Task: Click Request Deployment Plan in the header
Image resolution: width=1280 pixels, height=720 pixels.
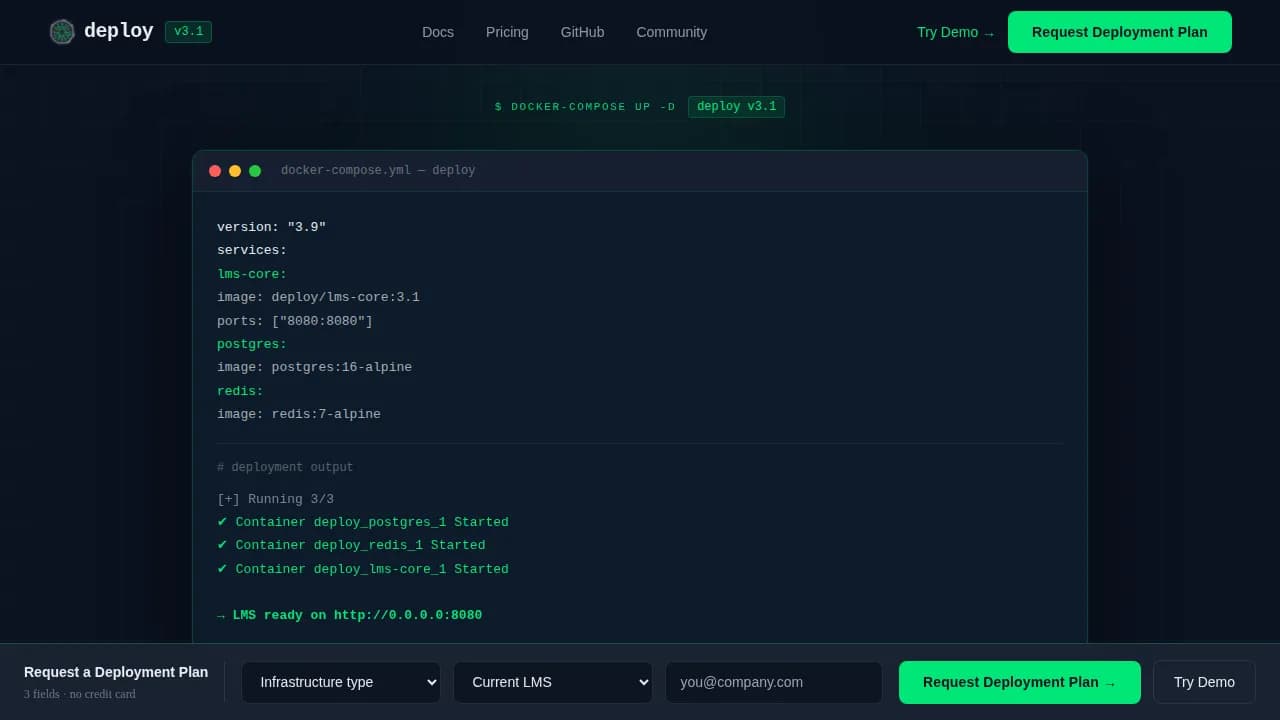Action: pos(1119,32)
